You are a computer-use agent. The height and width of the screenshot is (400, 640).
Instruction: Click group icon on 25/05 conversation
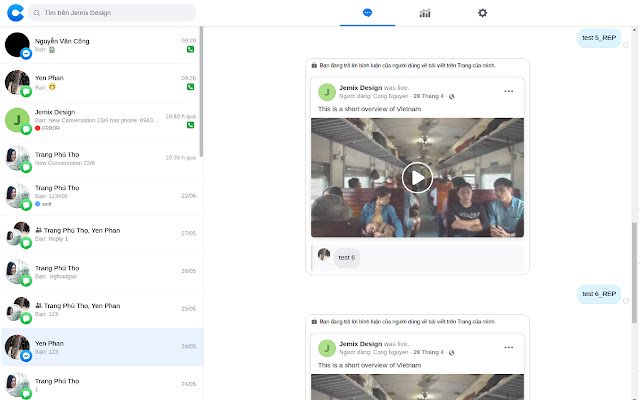[38, 305]
